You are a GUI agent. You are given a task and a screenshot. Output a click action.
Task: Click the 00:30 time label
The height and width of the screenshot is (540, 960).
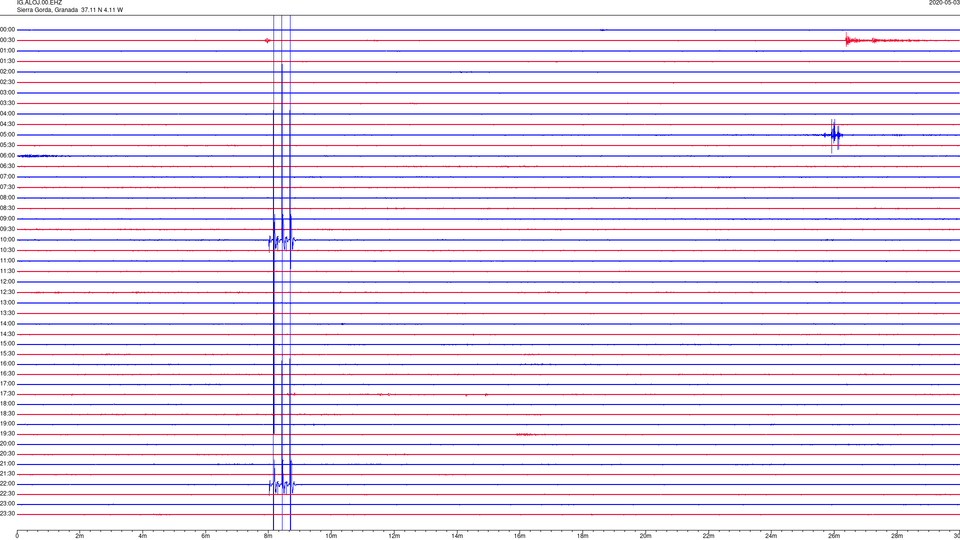(7, 40)
